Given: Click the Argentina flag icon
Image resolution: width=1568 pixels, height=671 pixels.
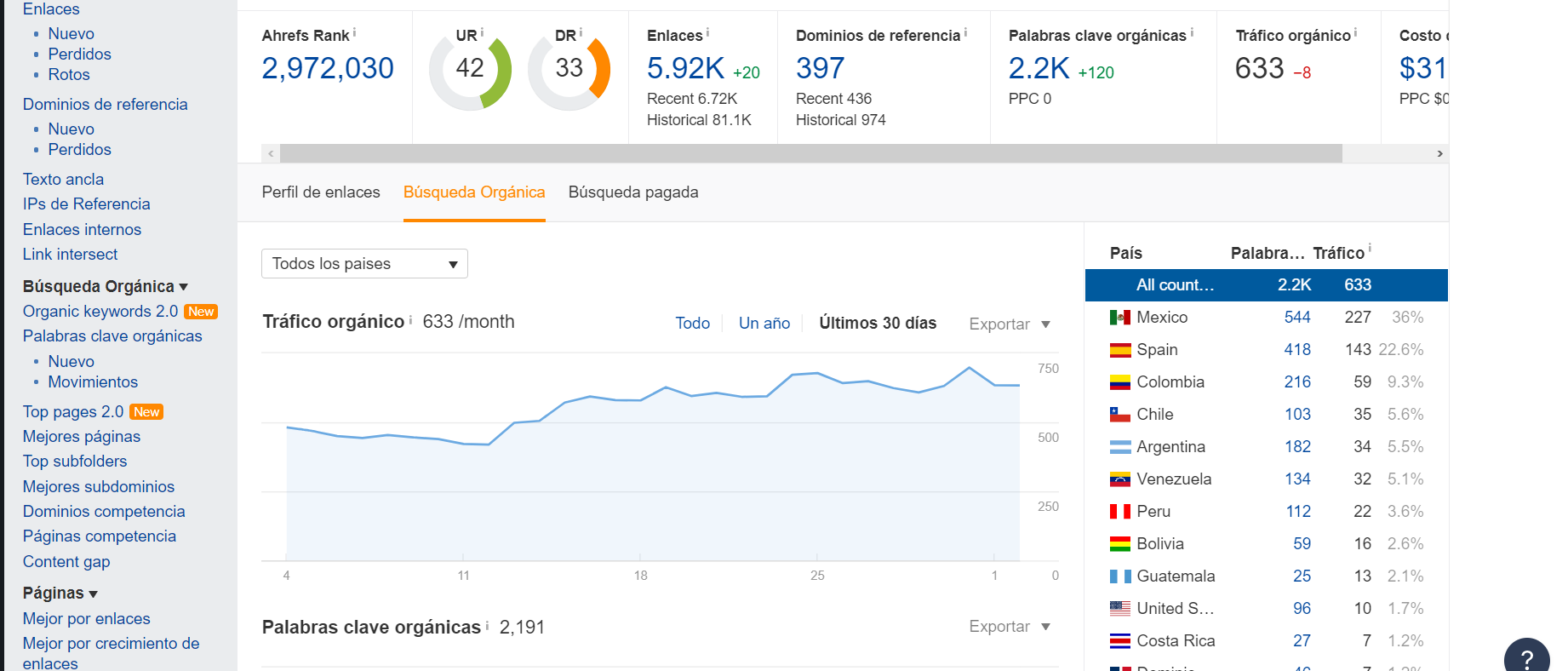Looking at the screenshot, I should click(x=1120, y=447).
